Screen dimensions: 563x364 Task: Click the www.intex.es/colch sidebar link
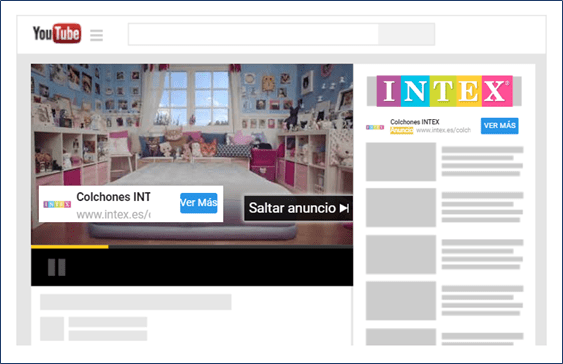point(443,130)
